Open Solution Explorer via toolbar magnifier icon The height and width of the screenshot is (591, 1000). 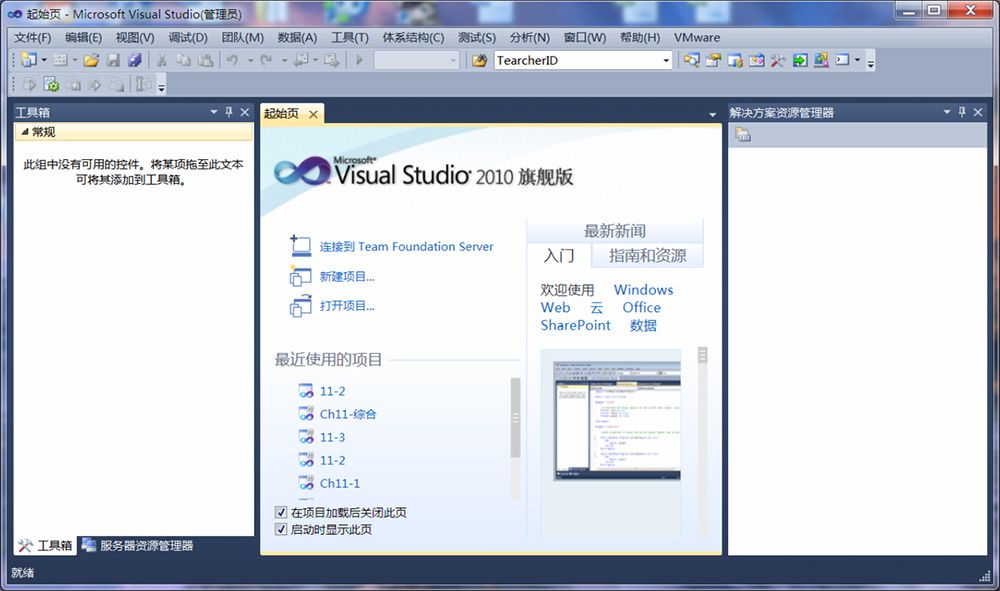coord(691,60)
